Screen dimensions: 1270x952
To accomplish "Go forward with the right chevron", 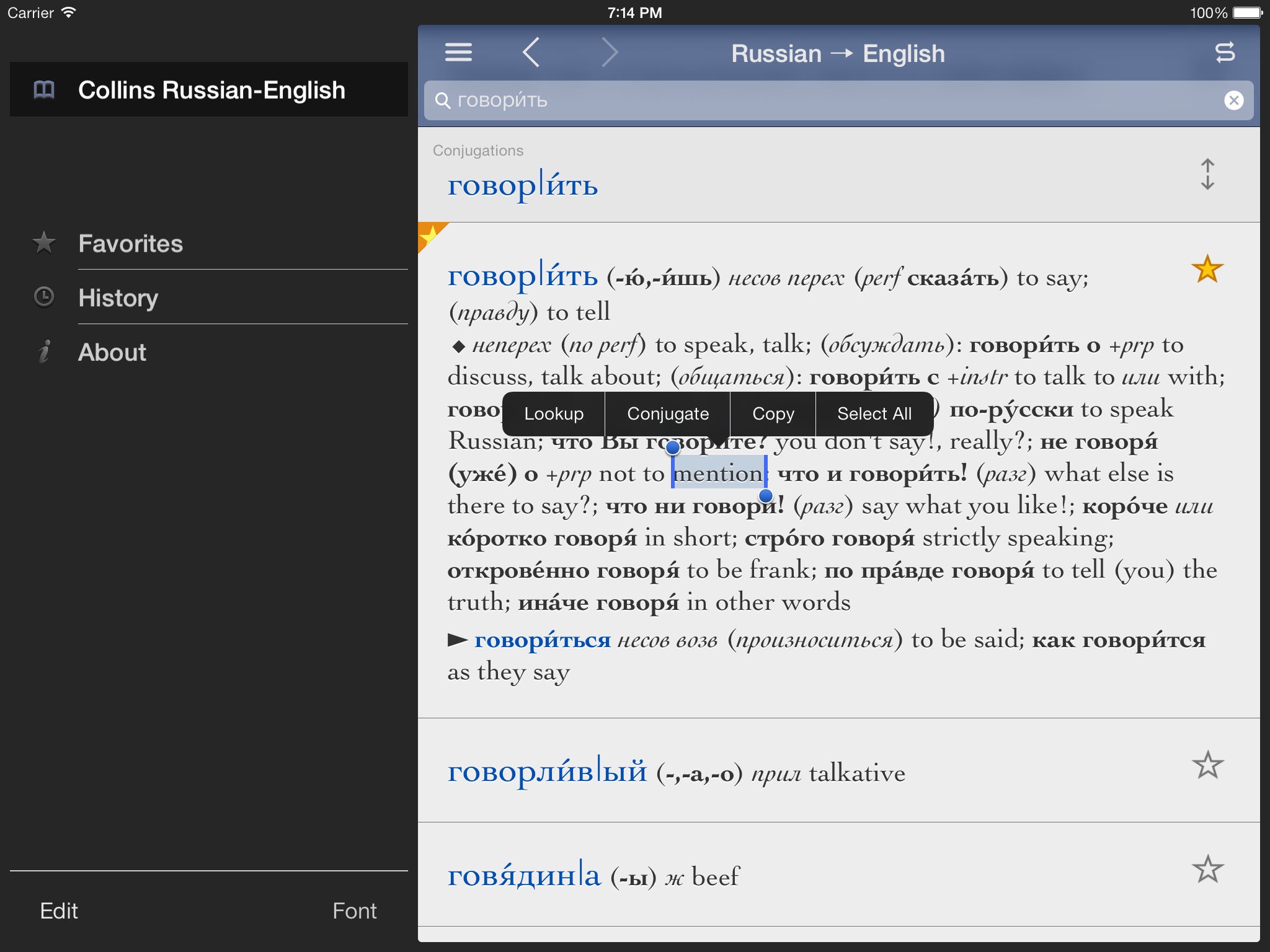I will (610, 53).
